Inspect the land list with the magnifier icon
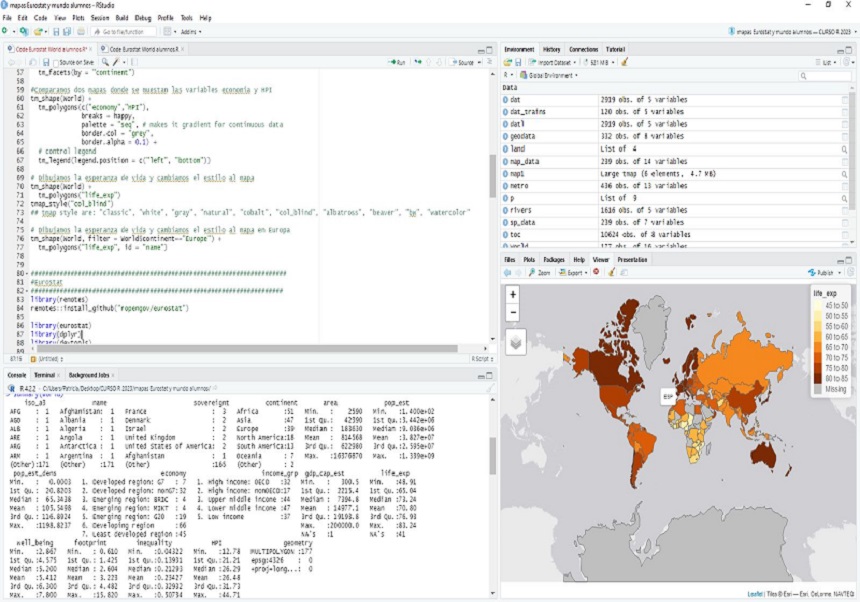The width and height of the screenshot is (860, 602). click(x=844, y=149)
